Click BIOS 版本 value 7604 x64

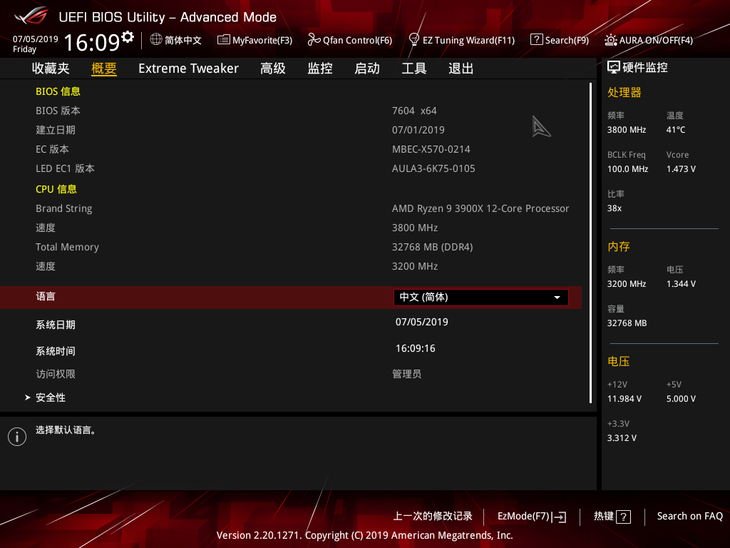pyautogui.click(x=414, y=111)
